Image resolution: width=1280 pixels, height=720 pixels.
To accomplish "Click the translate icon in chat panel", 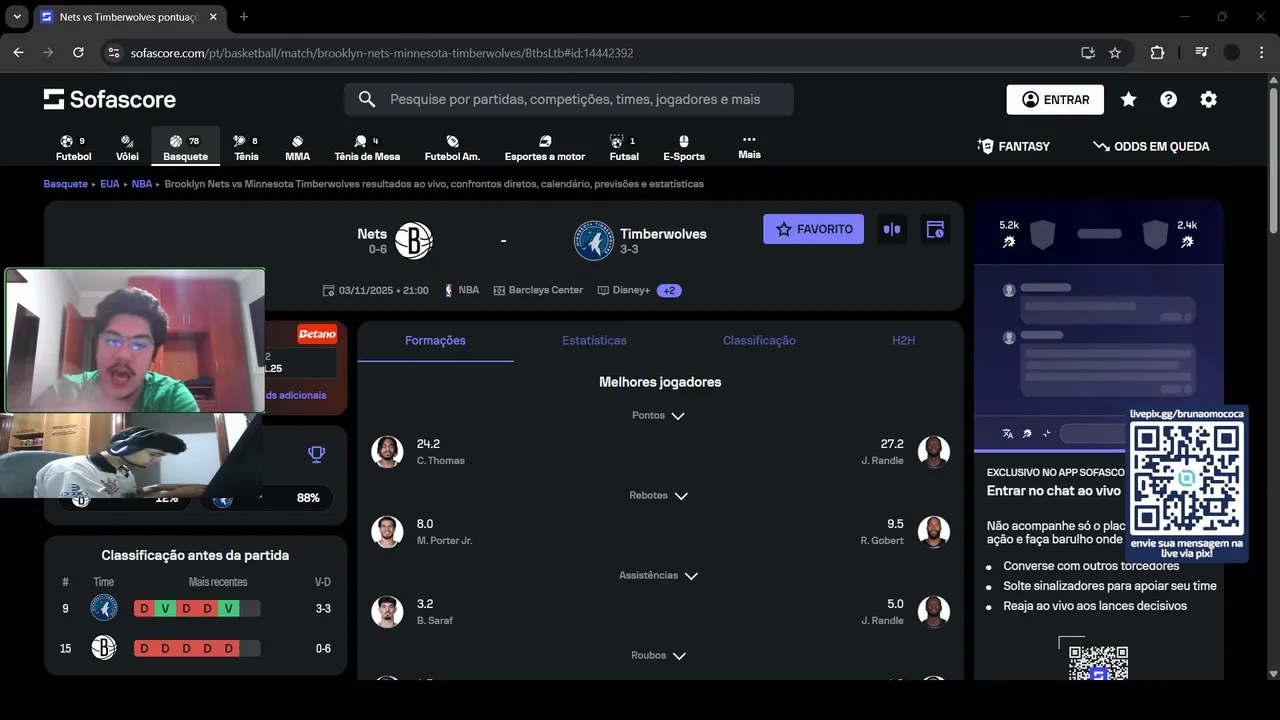I will (x=1008, y=433).
